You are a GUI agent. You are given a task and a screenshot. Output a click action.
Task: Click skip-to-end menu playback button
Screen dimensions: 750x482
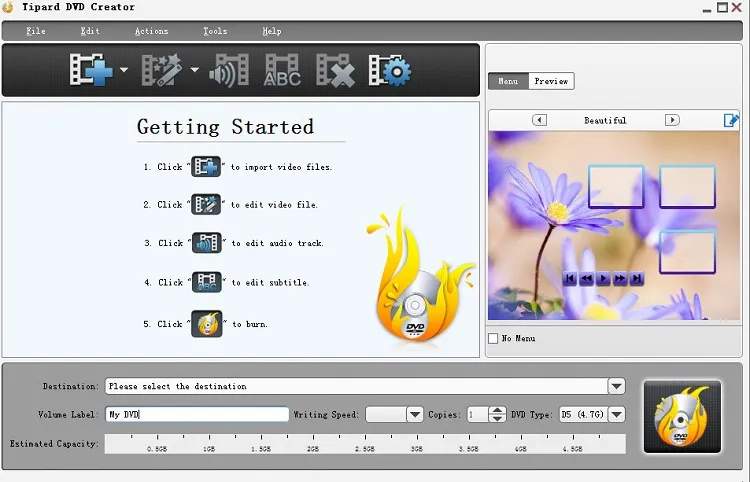[637, 278]
